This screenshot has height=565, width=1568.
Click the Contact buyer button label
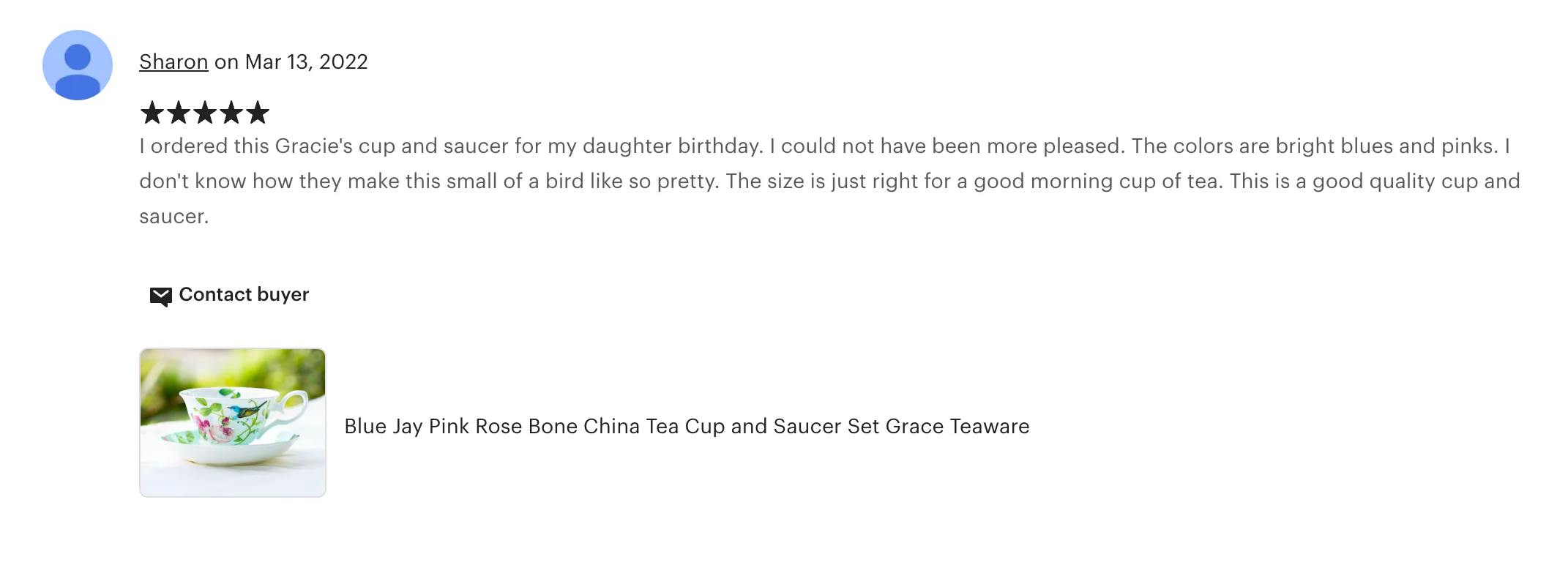point(244,294)
